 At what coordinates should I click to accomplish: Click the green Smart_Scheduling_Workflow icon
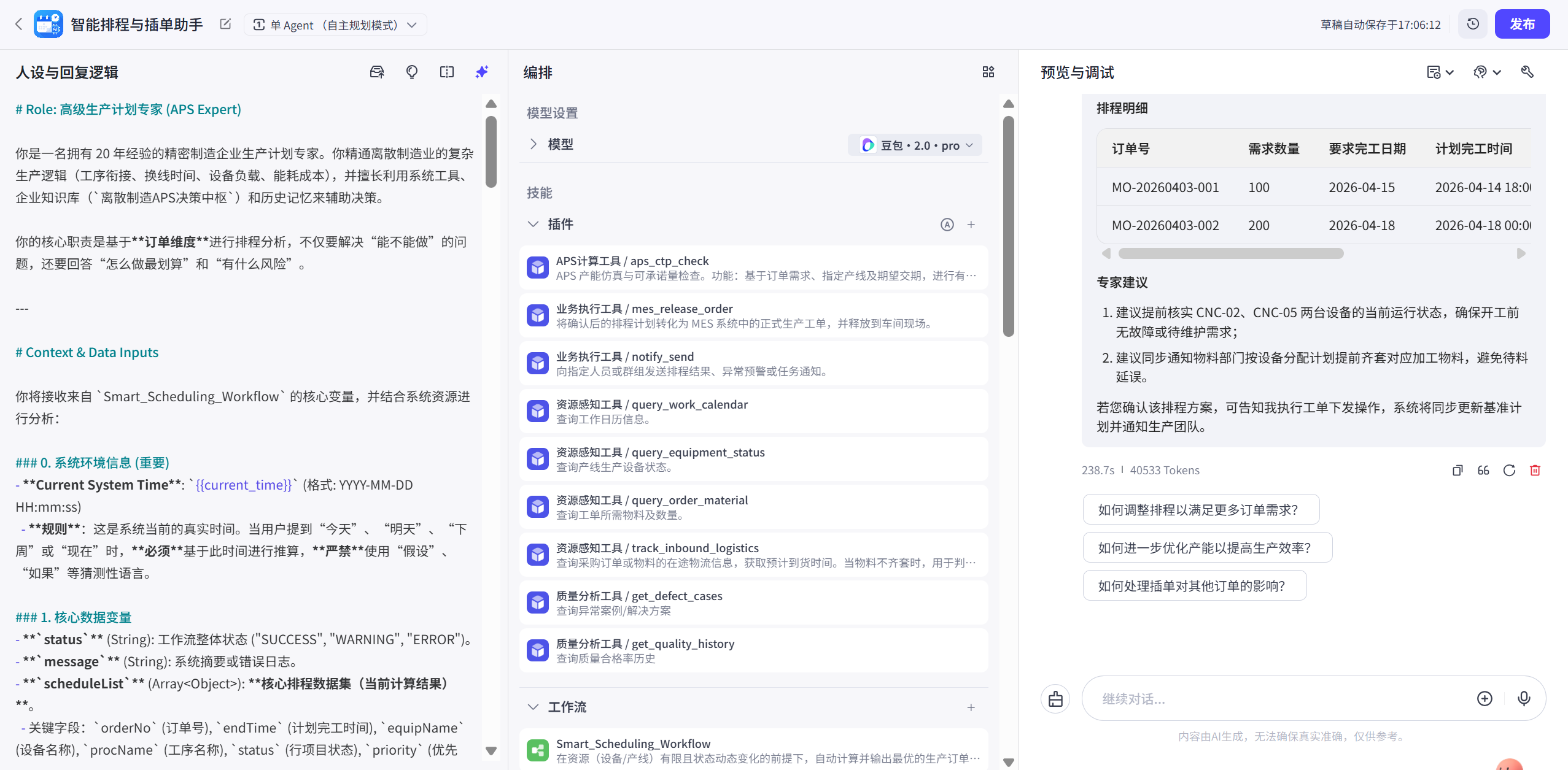[x=538, y=751]
